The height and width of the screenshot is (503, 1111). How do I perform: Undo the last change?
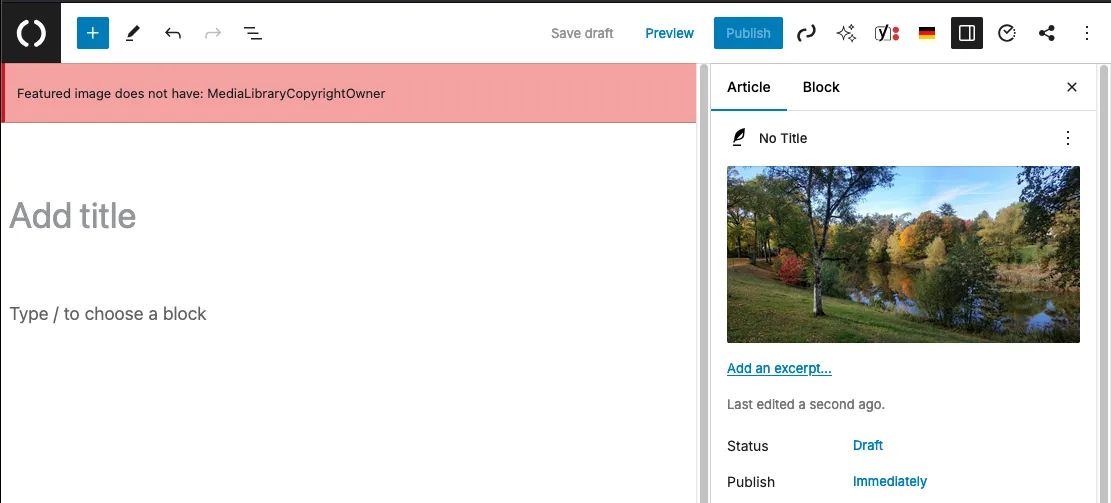click(x=173, y=33)
